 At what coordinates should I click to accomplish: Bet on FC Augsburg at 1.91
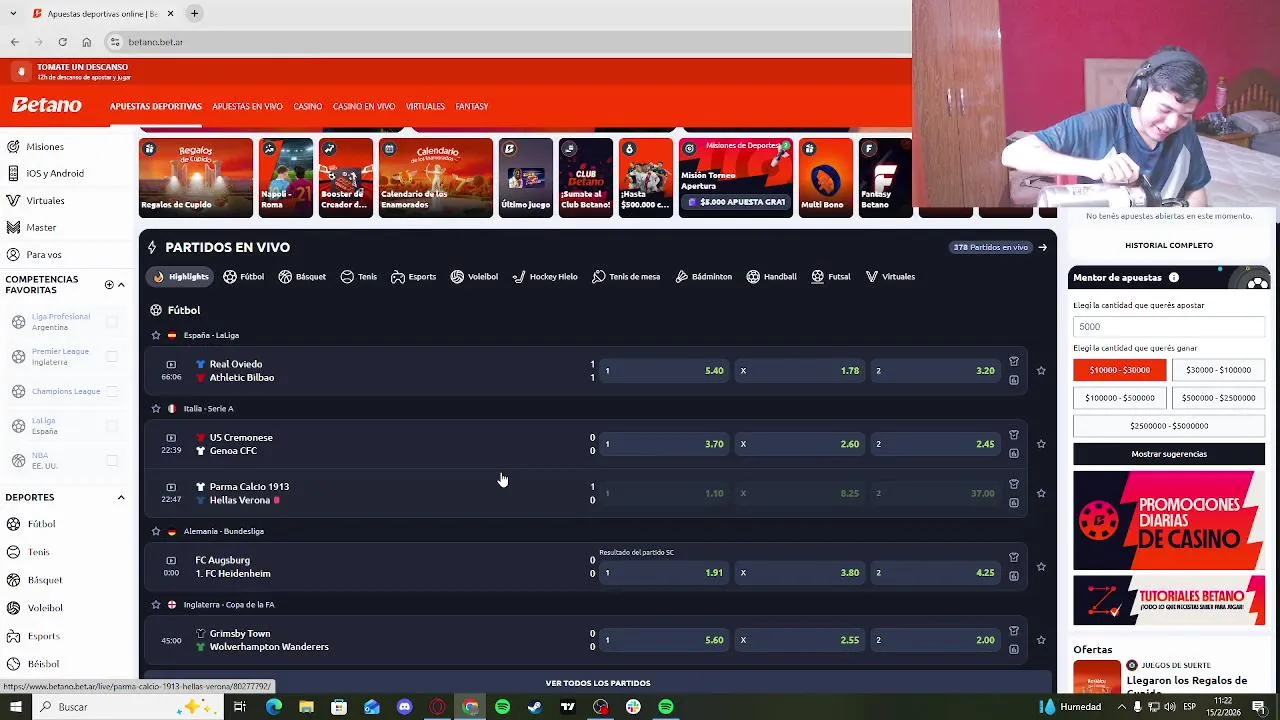[x=663, y=573]
